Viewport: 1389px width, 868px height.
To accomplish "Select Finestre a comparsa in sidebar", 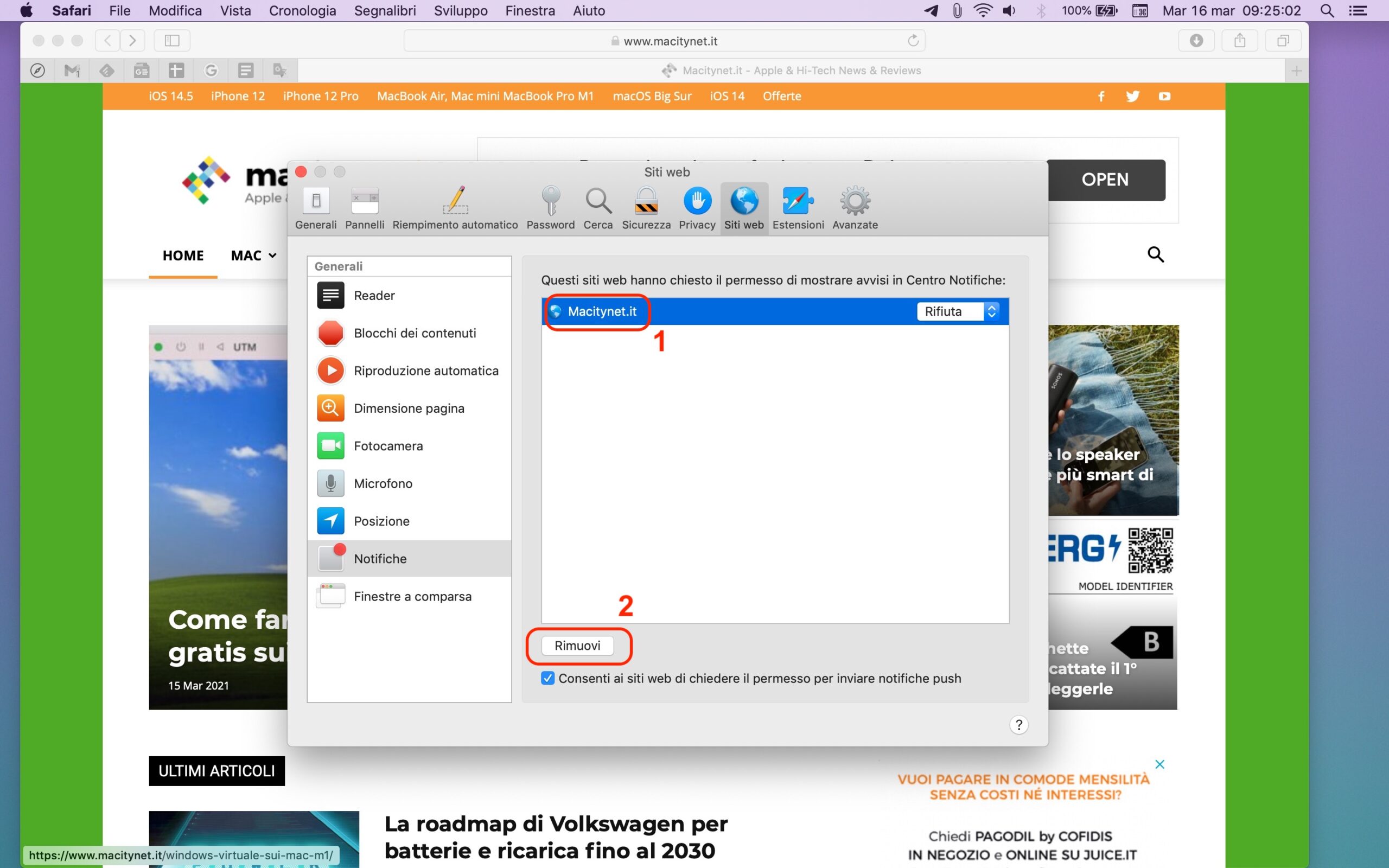I will [412, 596].
